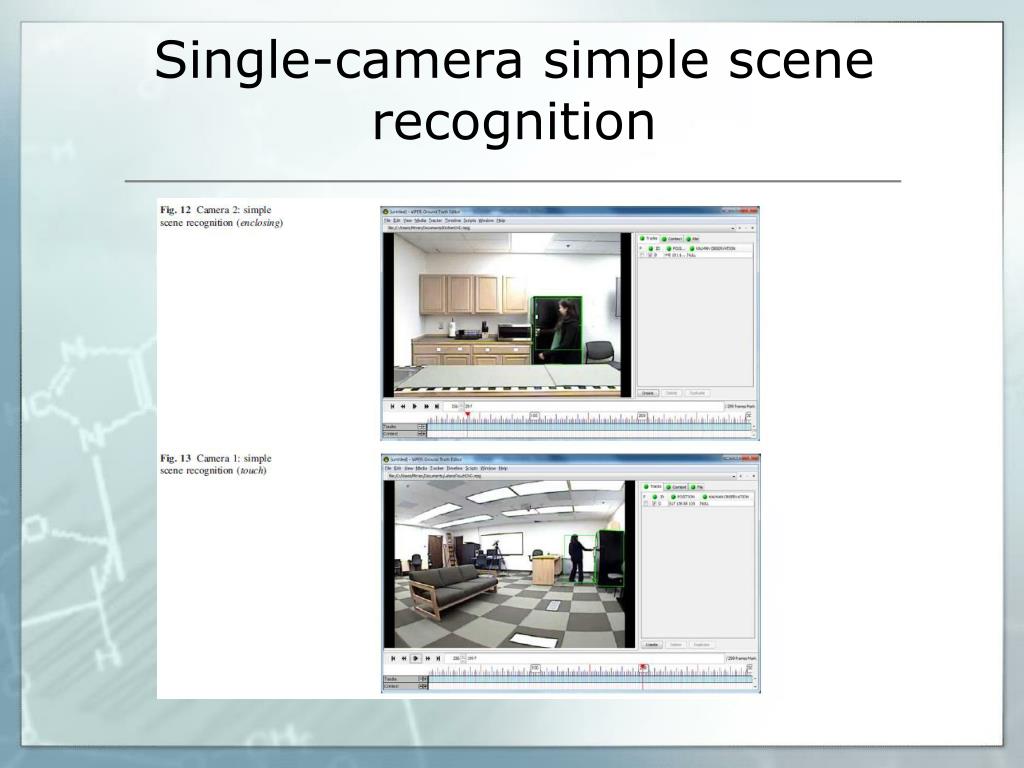Click the Create button in the bottom editor window
Viewport: 1024px width, 768px height.
pyautogui.click(x=652, y=645)
